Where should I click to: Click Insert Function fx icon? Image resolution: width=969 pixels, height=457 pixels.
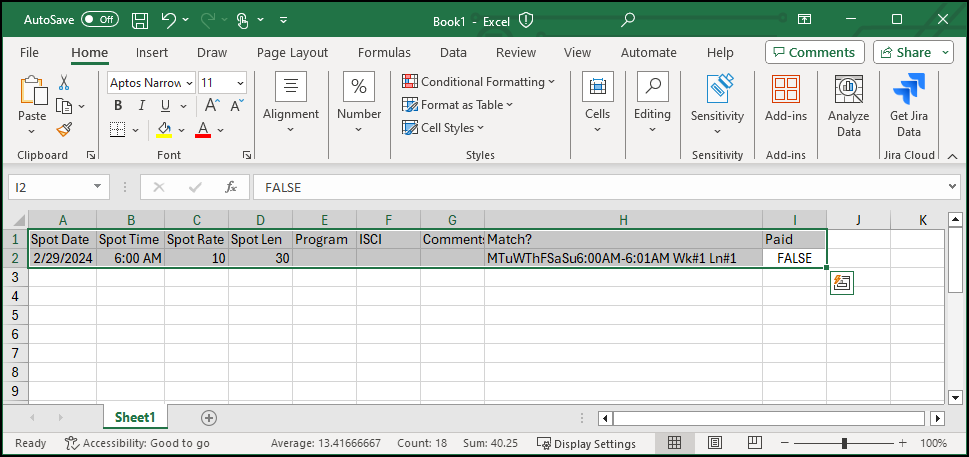point(231,187)
